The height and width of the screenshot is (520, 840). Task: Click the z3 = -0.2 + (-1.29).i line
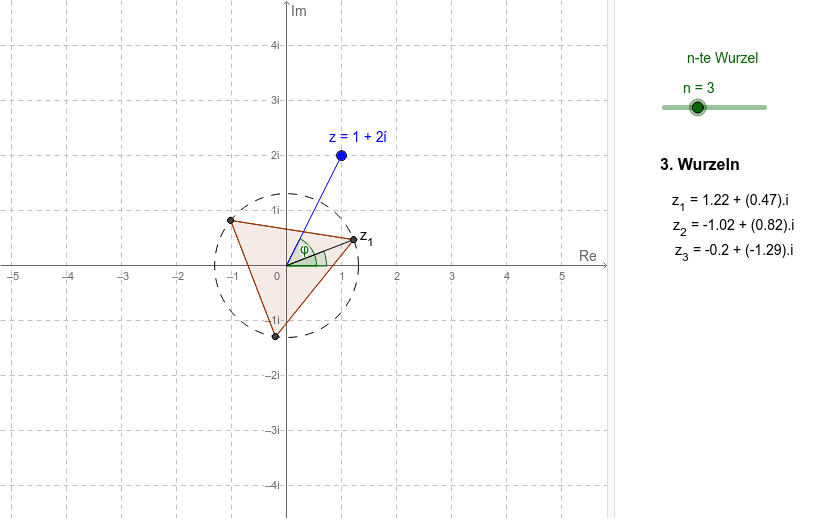[x=734, y=251]
